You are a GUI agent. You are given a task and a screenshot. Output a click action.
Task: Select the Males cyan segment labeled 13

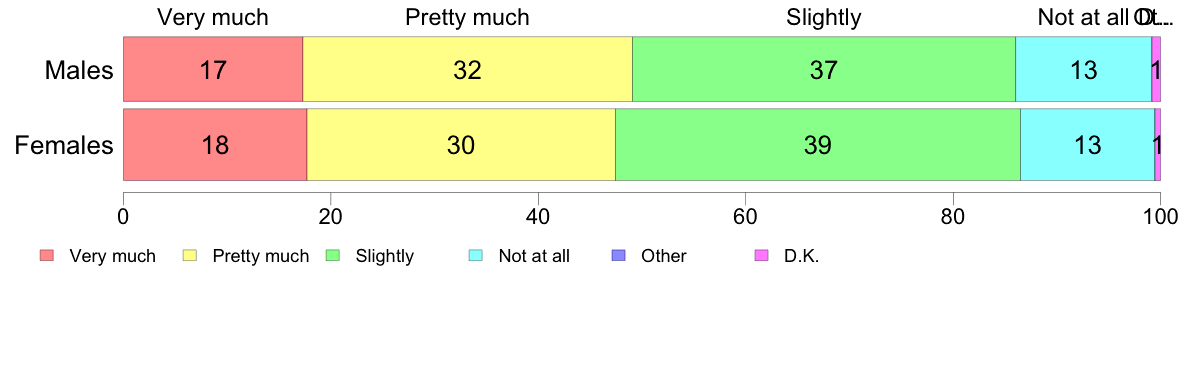[x=1083, y=69]
